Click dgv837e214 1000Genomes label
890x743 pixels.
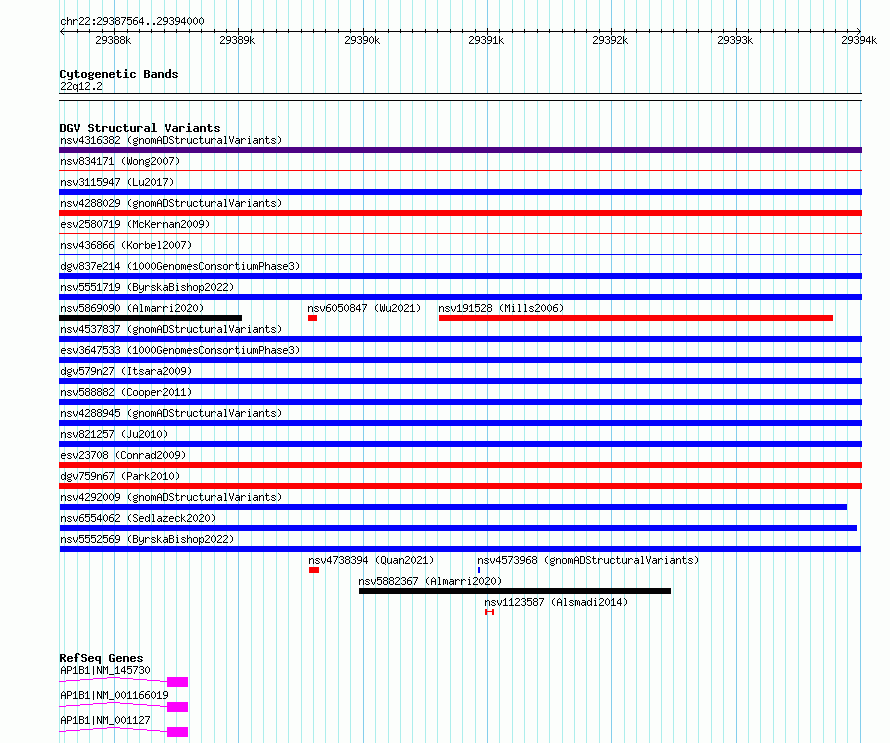(180, 266)
